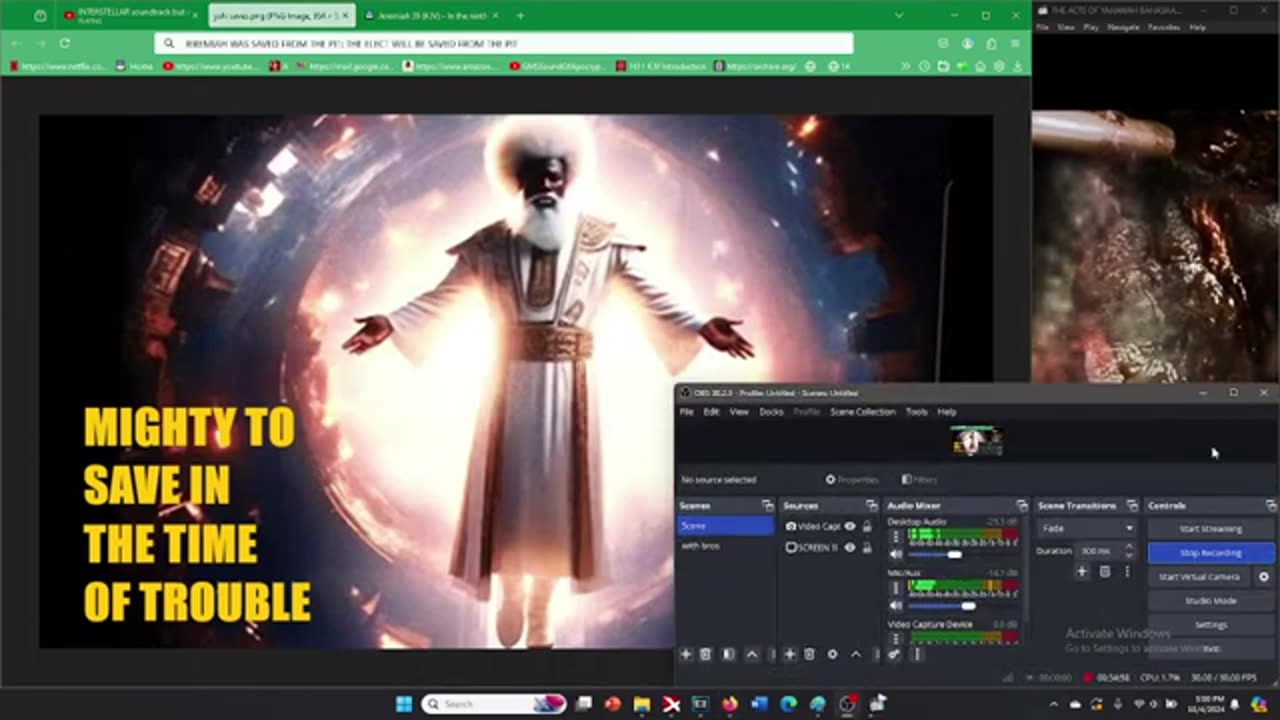Open the OBS Edit menu
The width and height of the screenshot is (1280, 720).
point(711,412)
